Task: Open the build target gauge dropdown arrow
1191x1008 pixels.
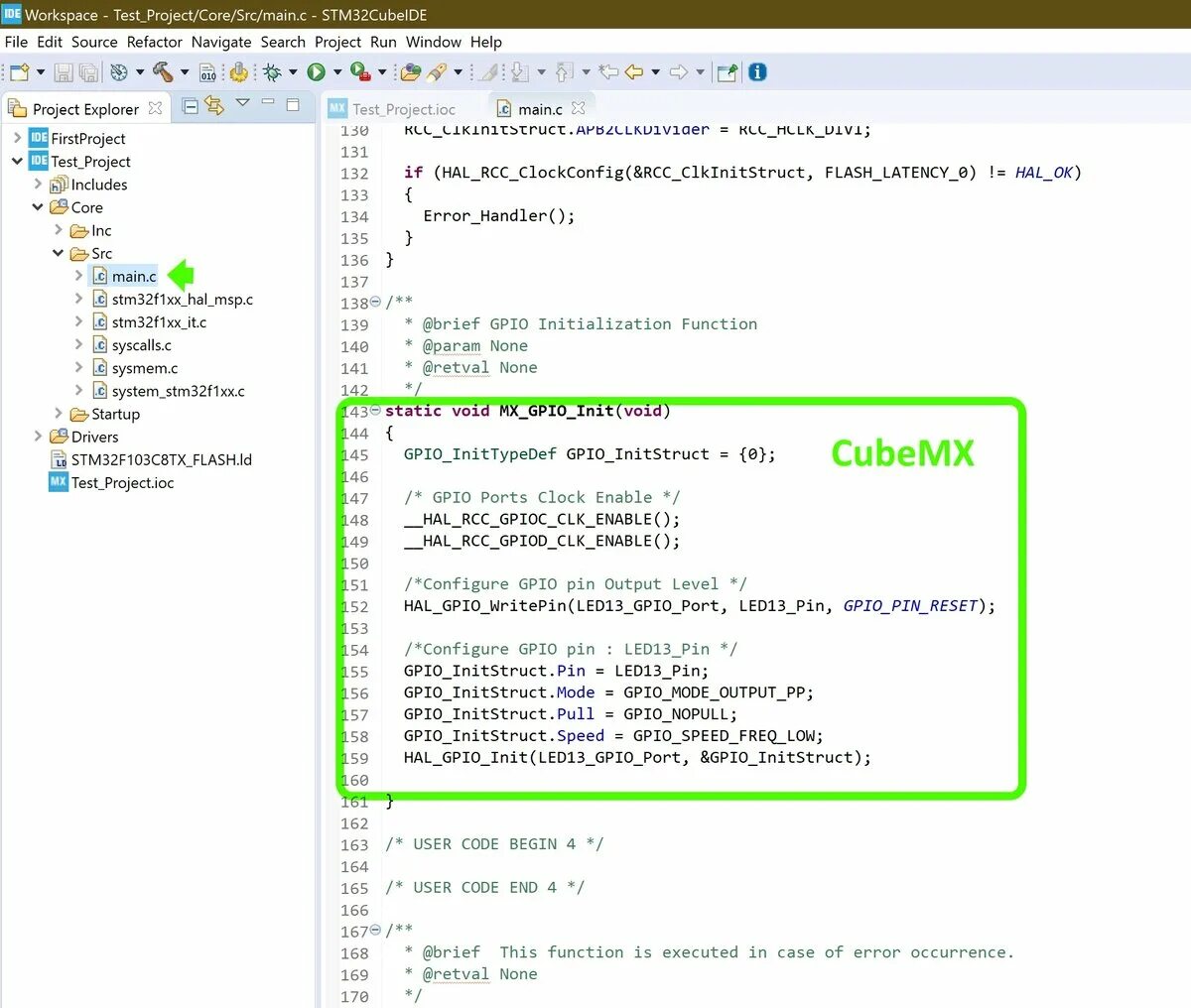Action: [x=140, y=72]
